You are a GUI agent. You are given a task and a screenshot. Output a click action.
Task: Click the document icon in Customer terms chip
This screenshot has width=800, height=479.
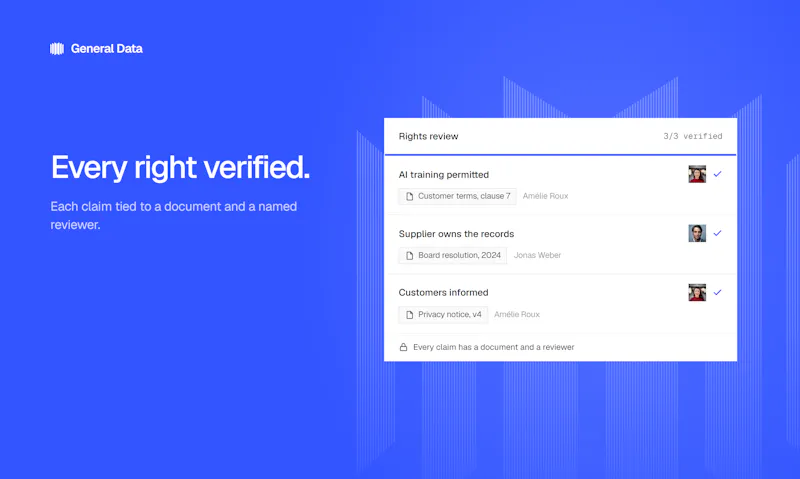[410, 196]
